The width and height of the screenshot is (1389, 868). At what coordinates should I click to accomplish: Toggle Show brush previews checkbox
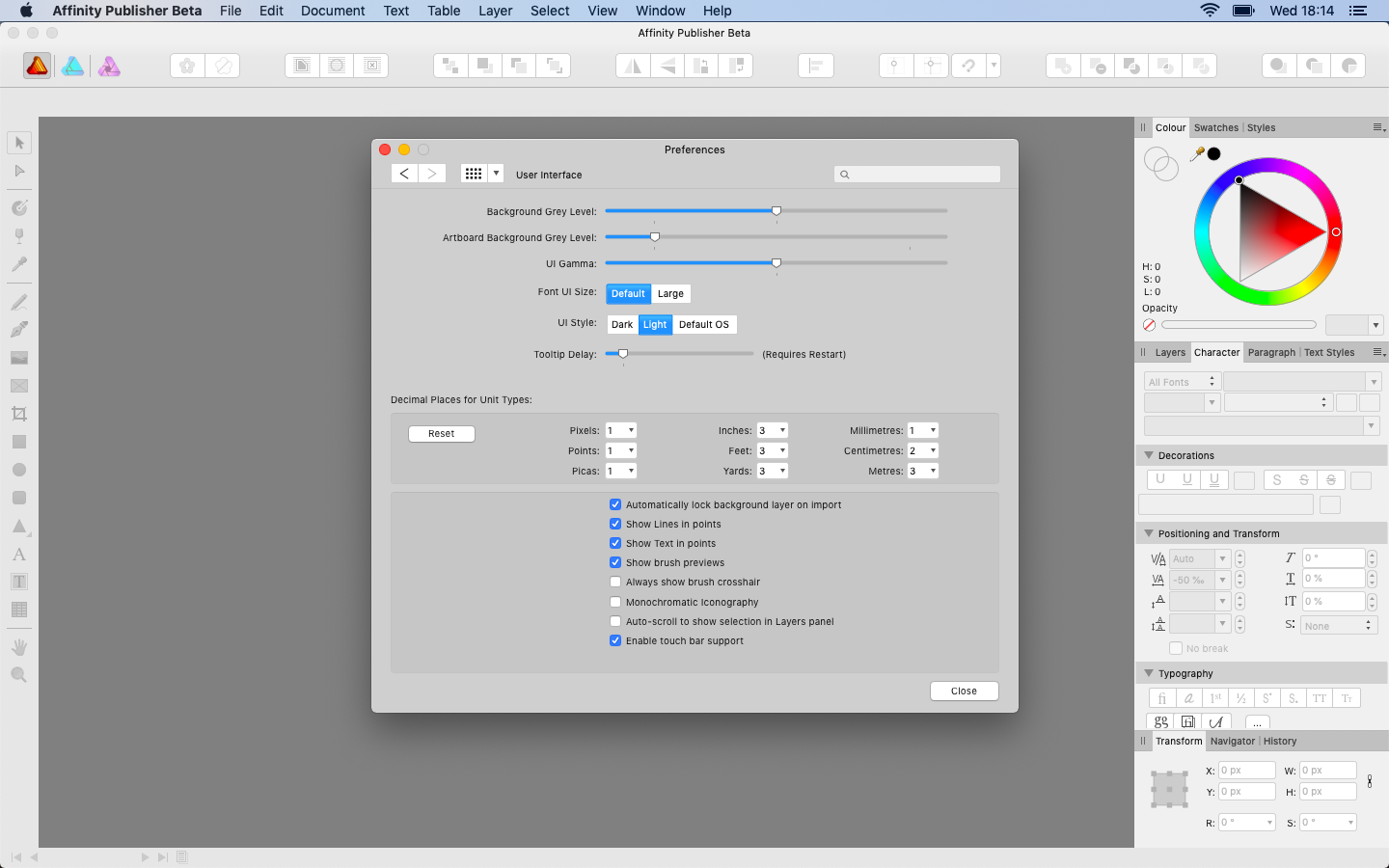click(x=615, y=562)
